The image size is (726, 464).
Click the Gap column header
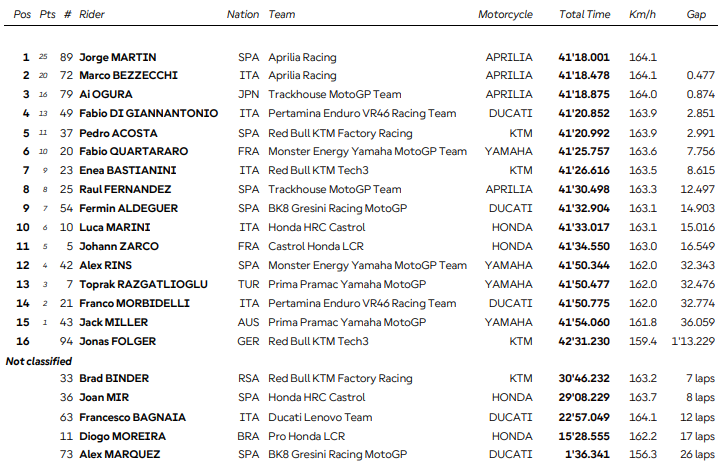tap(696, 14)
